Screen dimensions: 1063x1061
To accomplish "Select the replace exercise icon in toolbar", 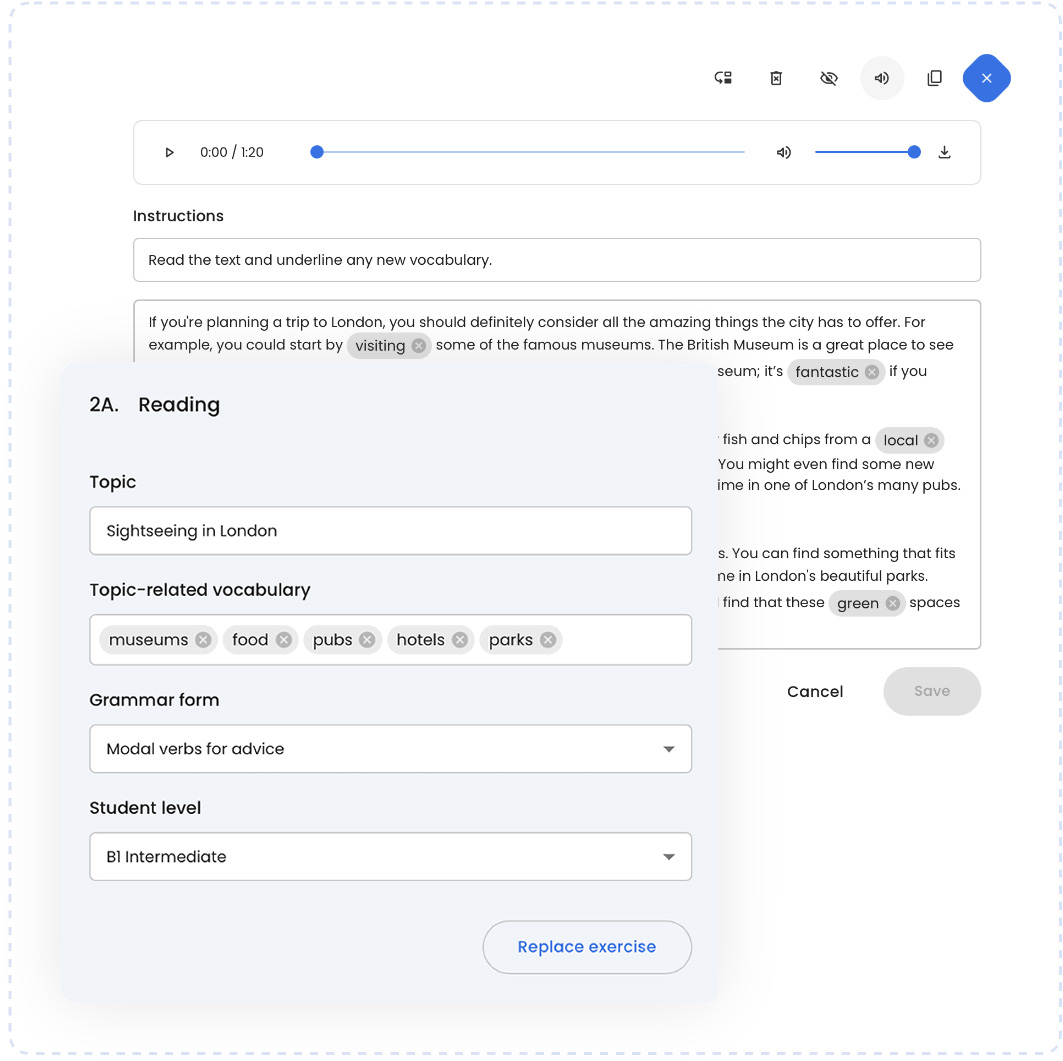I will (x=723, y=78).
